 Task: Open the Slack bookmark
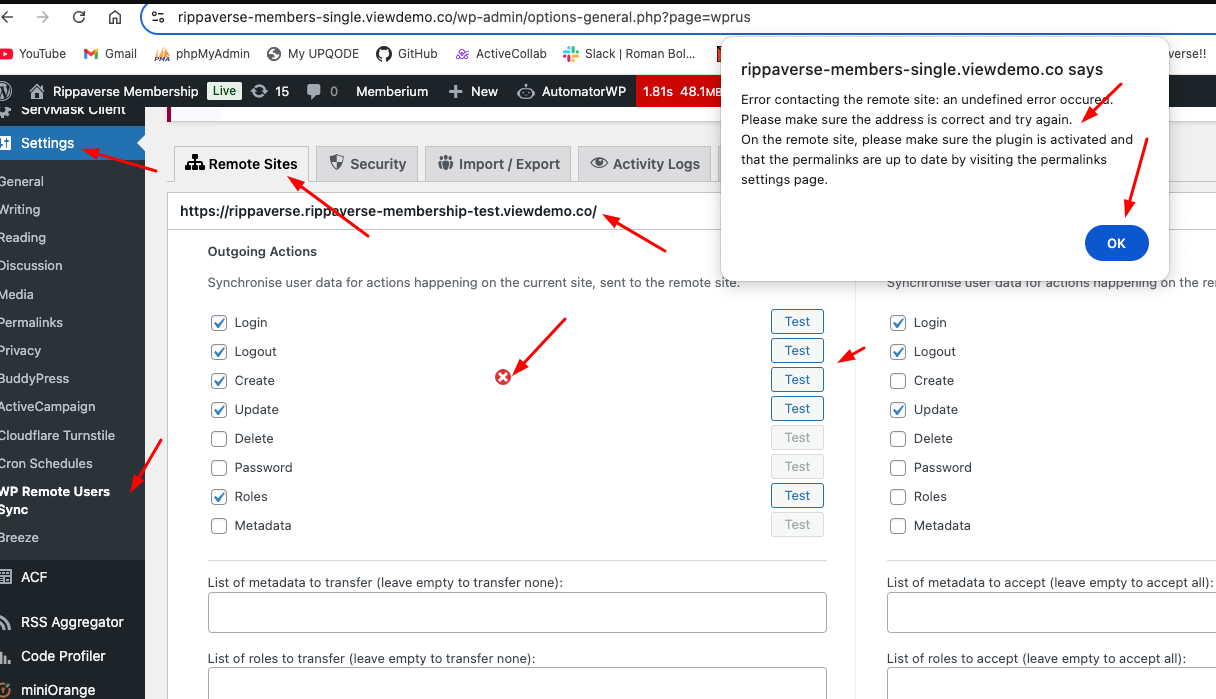628,54
